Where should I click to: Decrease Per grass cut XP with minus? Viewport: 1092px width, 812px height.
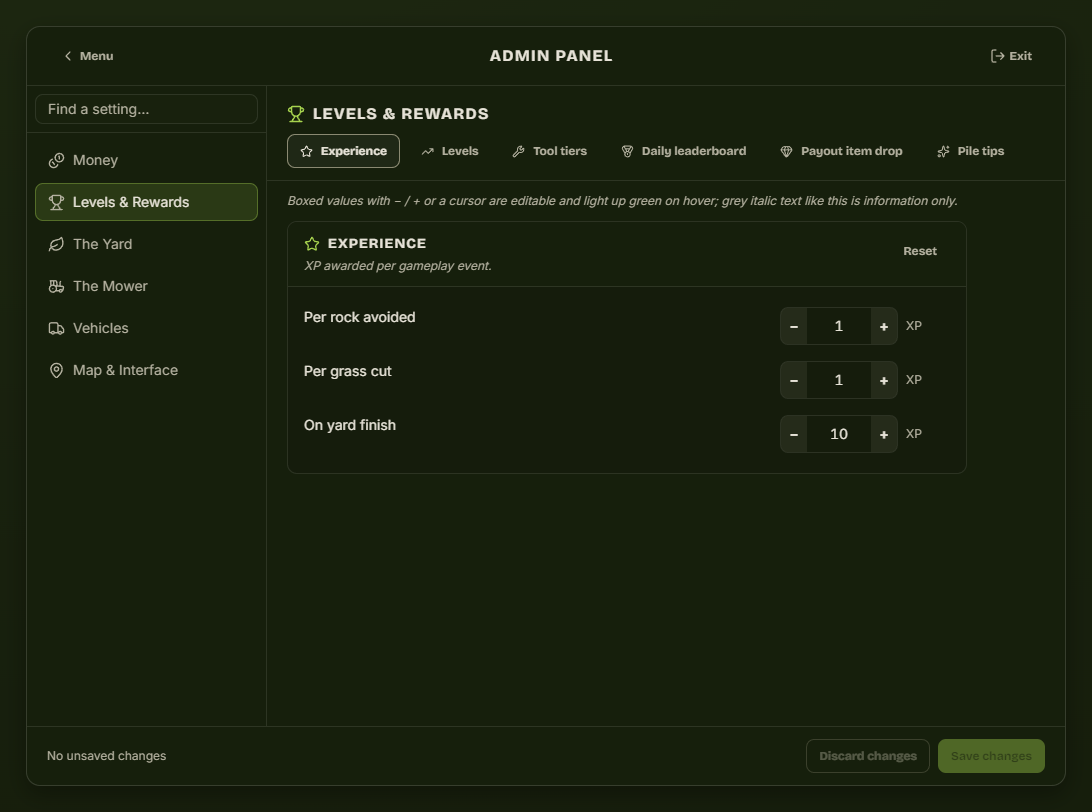click(x=794, y=380)
